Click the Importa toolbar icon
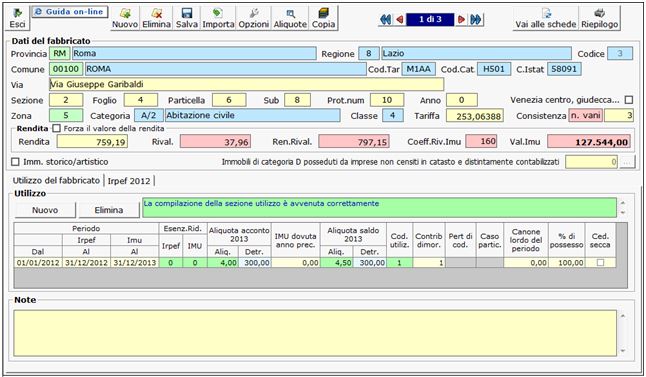646x377 pixels. [x=218, y=18]
